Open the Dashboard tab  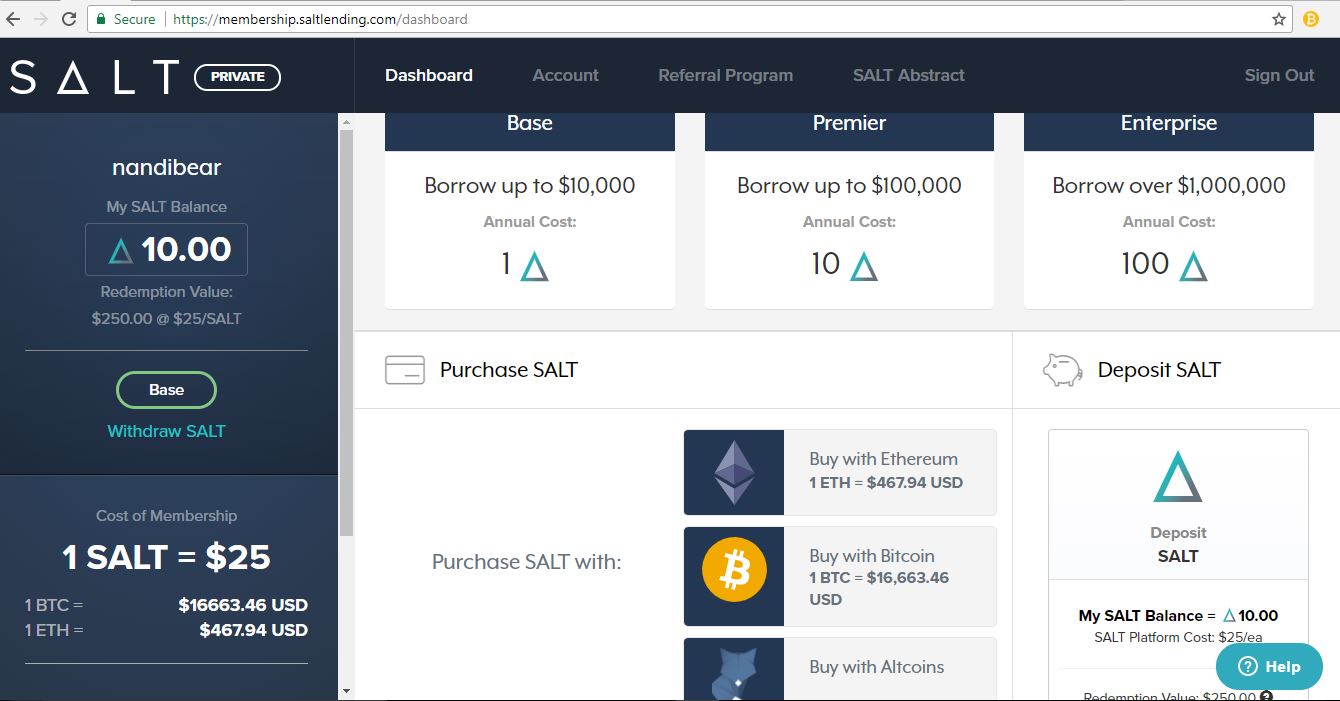[429, 75]
